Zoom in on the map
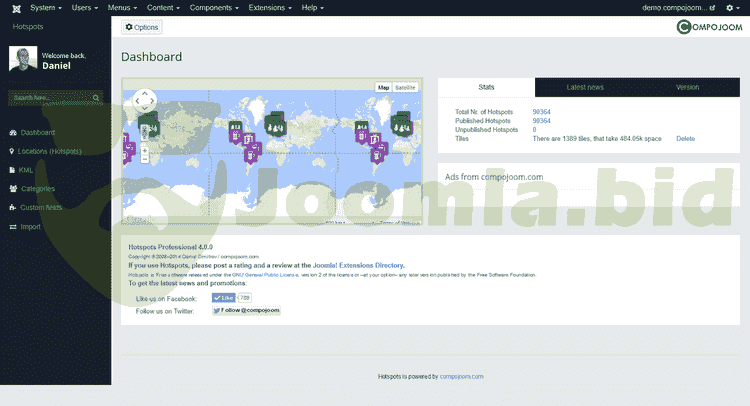 [x=144, y=150]
